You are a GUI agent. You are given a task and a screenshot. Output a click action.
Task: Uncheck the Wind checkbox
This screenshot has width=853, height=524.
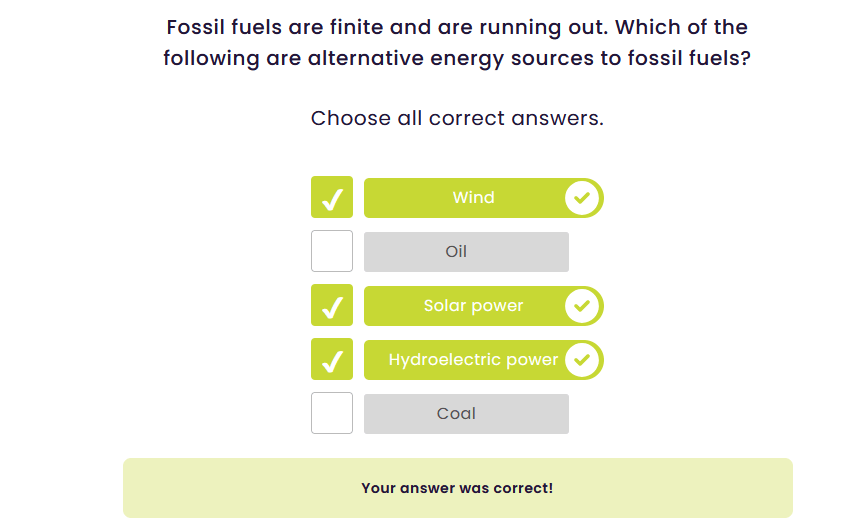332,198
